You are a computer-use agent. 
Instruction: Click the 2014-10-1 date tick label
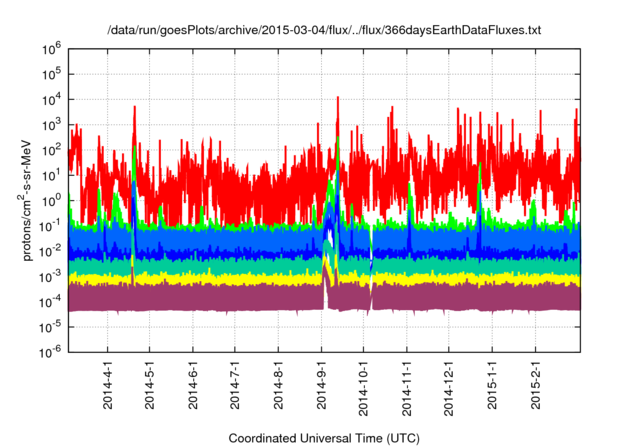tap(363, 388)
